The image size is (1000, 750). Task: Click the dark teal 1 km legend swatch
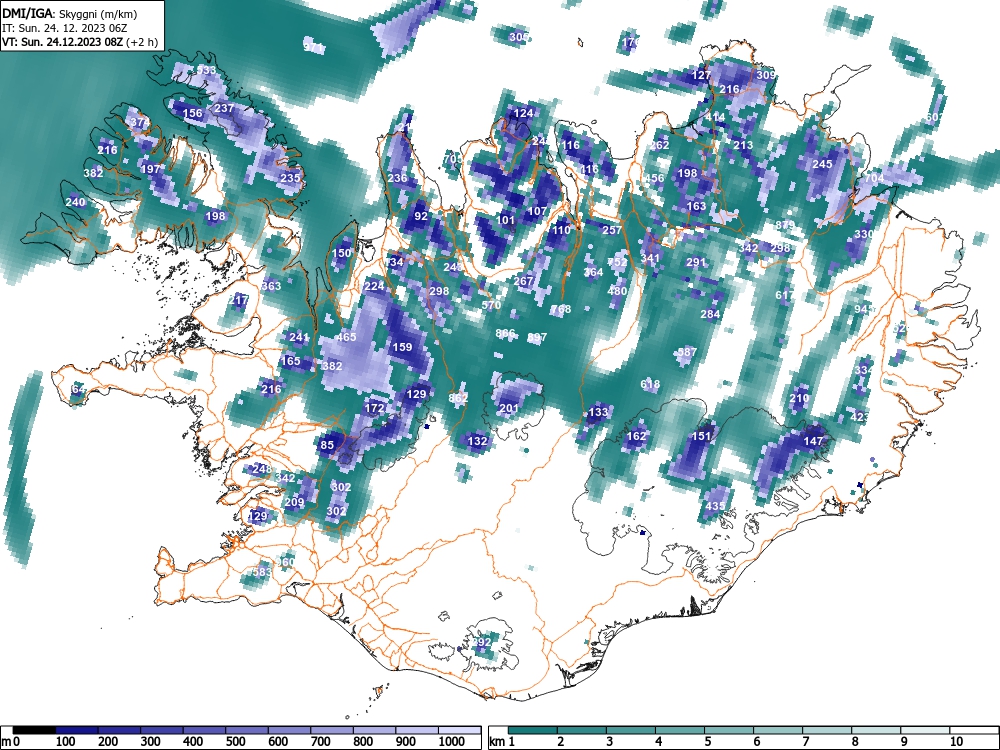(533, 730)
